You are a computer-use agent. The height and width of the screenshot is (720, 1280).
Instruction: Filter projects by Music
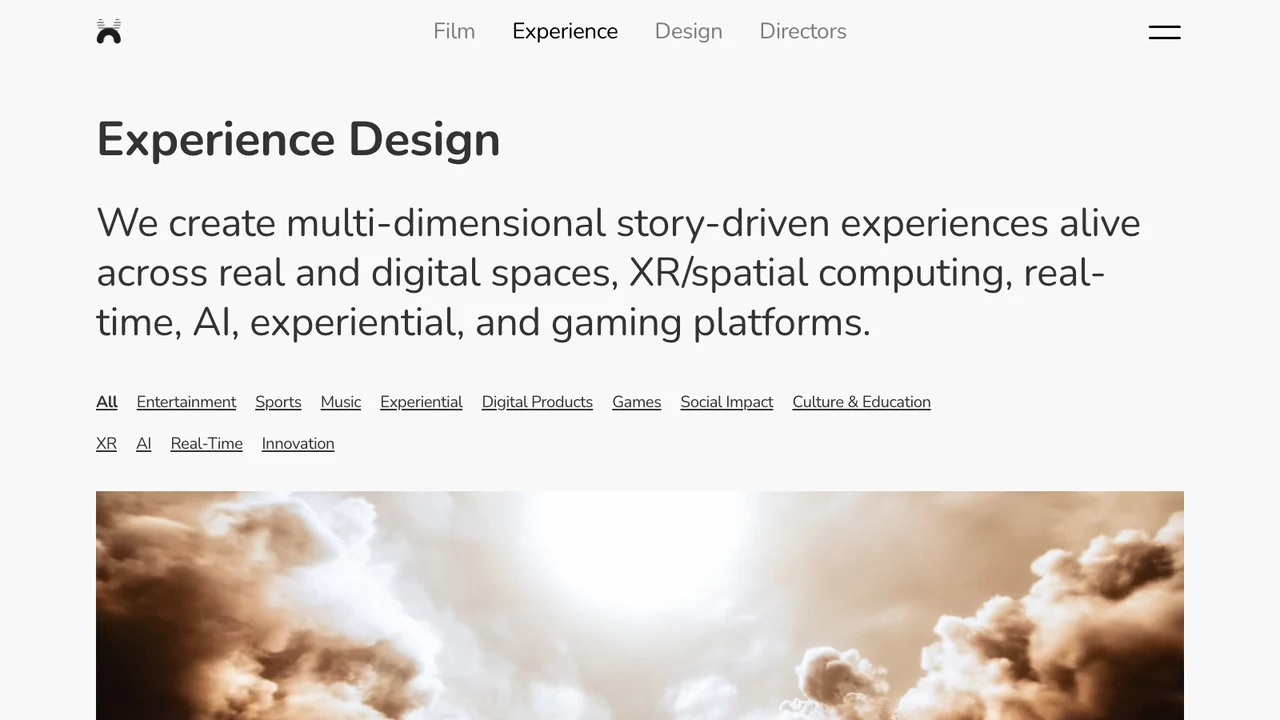pyautogui.click(x=341, y=402)
